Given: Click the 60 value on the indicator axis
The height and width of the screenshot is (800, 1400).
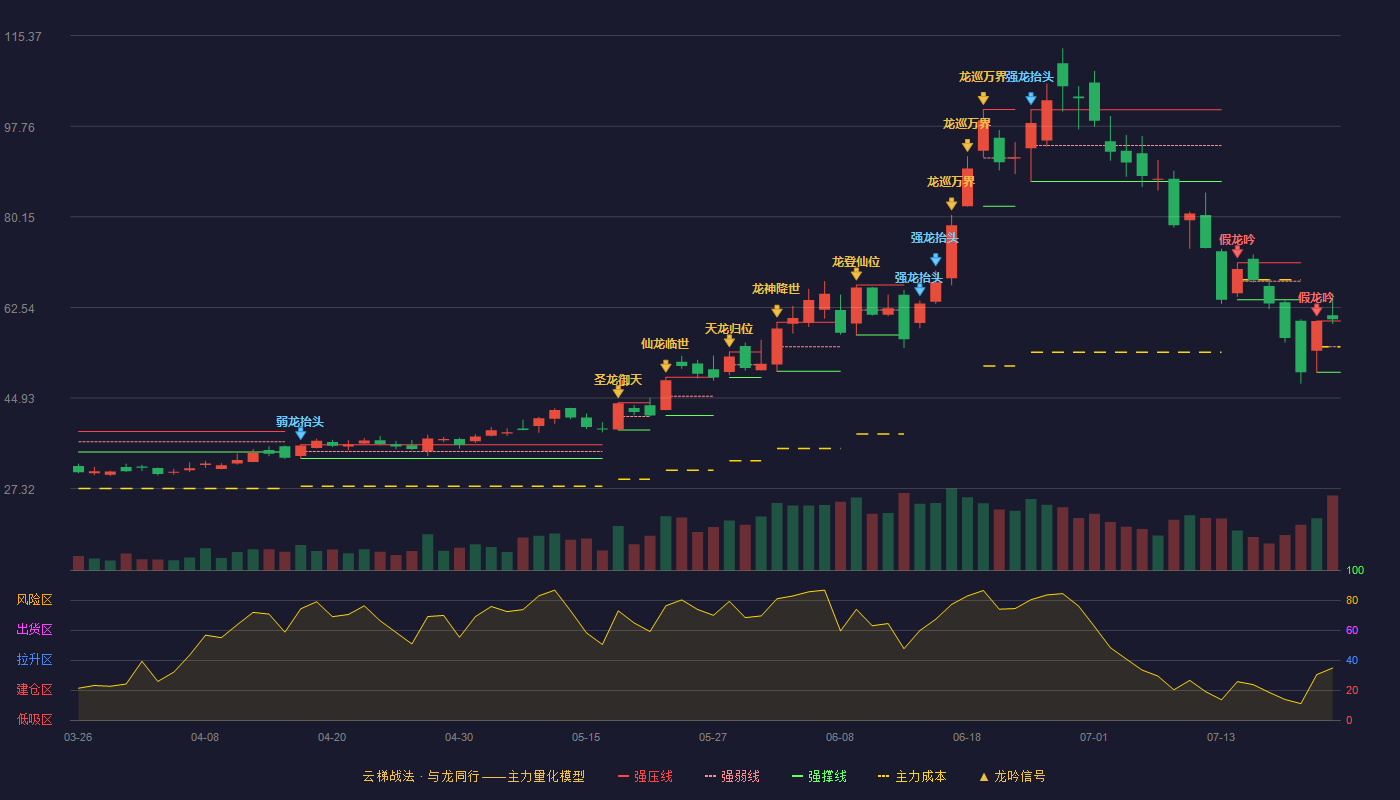Looking at the screenshot, I should point(1352,630).
